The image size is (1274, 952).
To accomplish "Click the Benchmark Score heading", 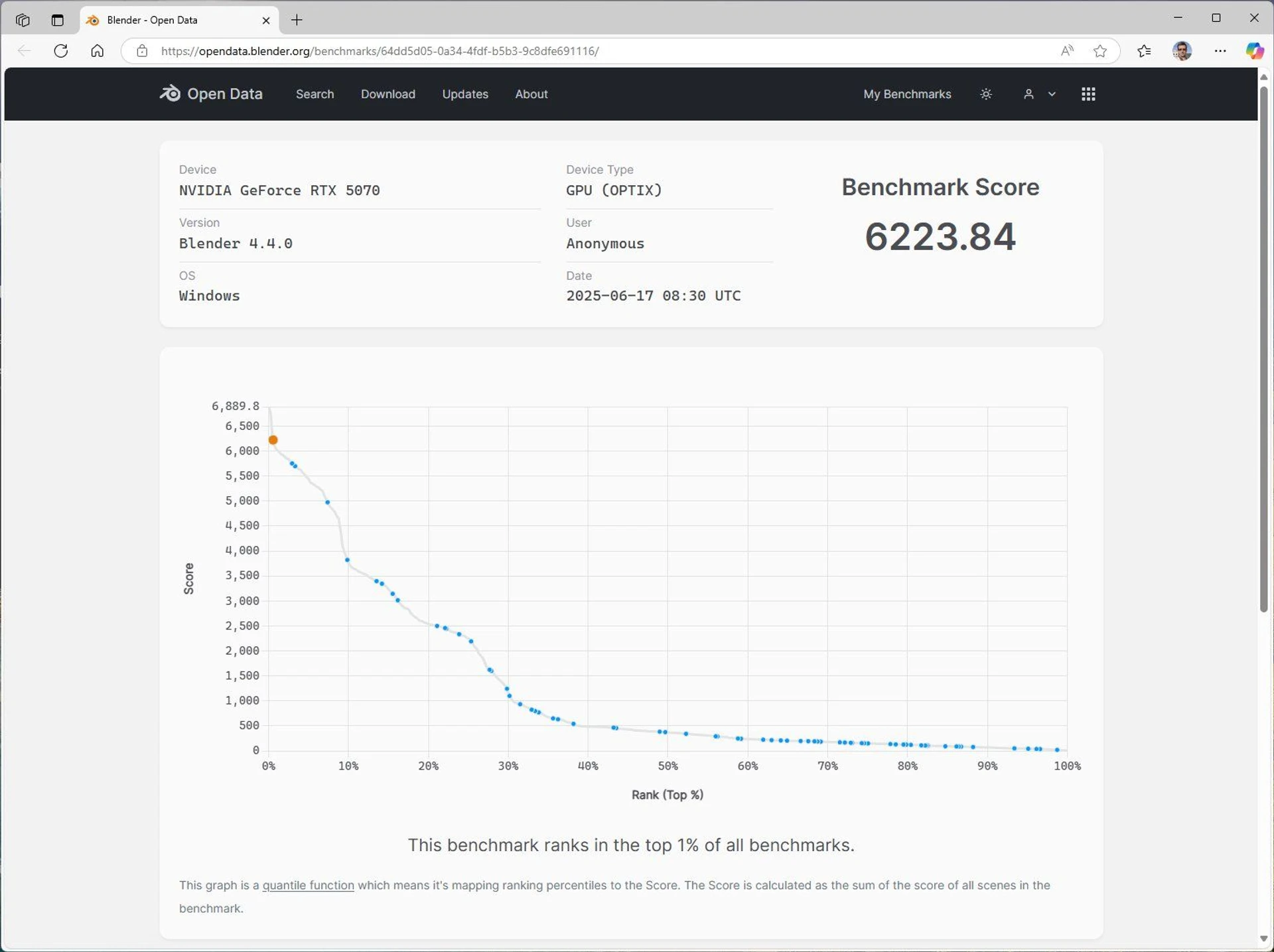I will coord(940,187).
